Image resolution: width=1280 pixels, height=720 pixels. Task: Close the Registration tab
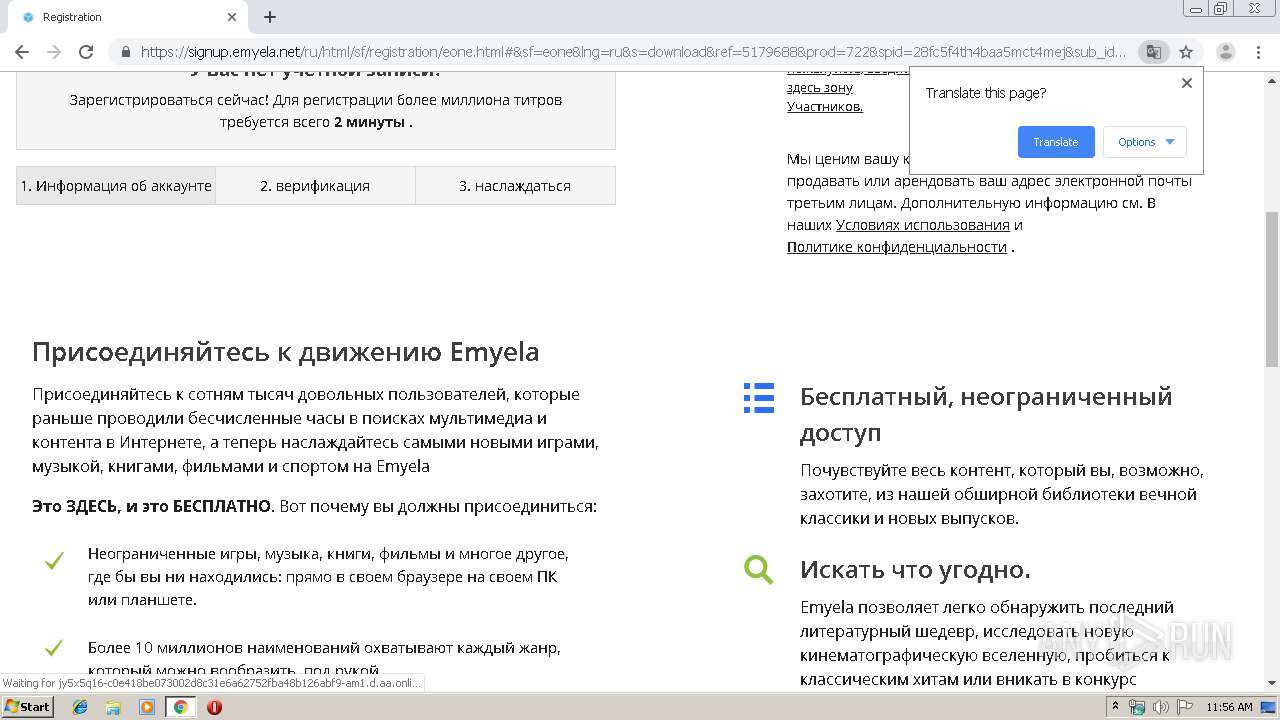232,17
